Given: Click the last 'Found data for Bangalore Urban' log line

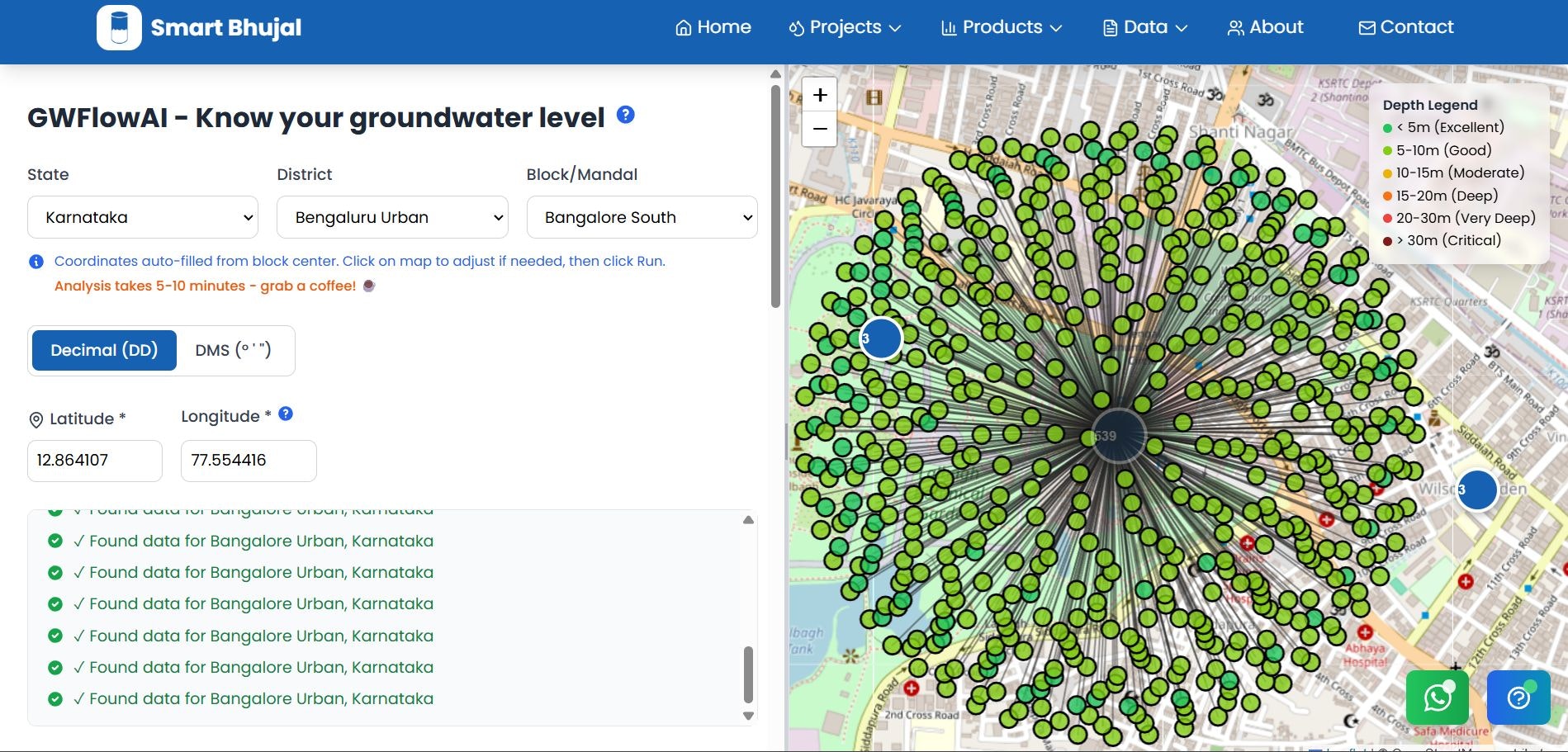Looking at the screenshot, I should pyautogui.click(x=252, y=699).
